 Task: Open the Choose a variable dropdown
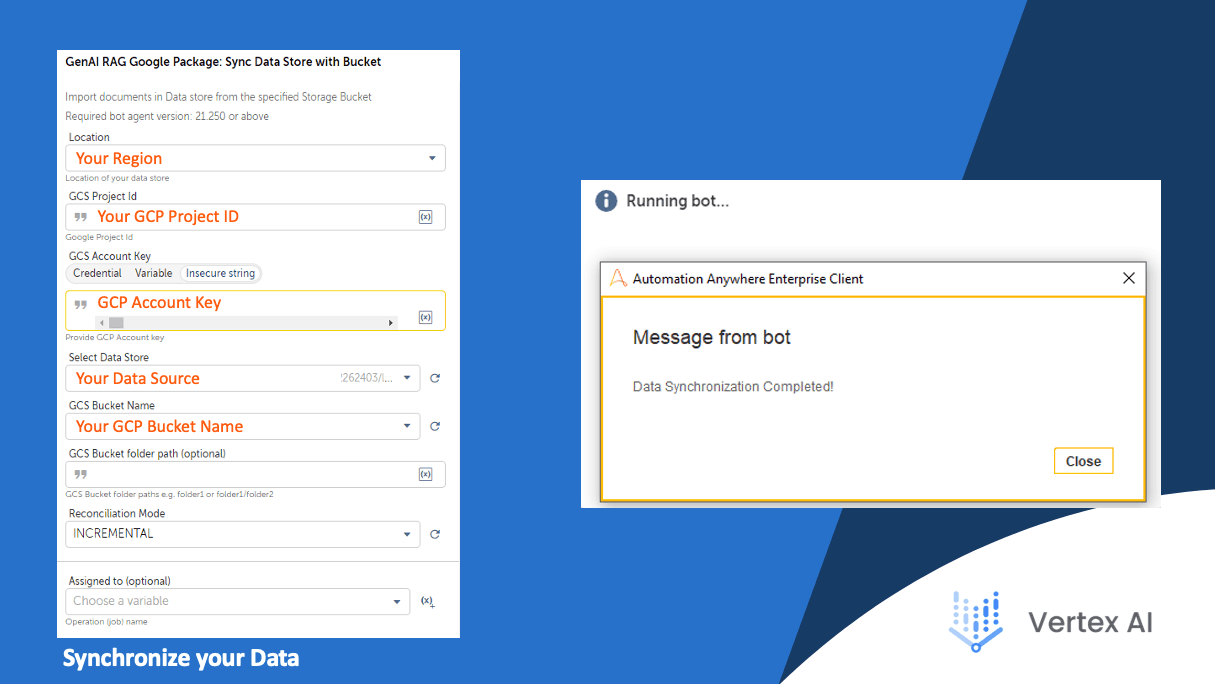point(238,601)
